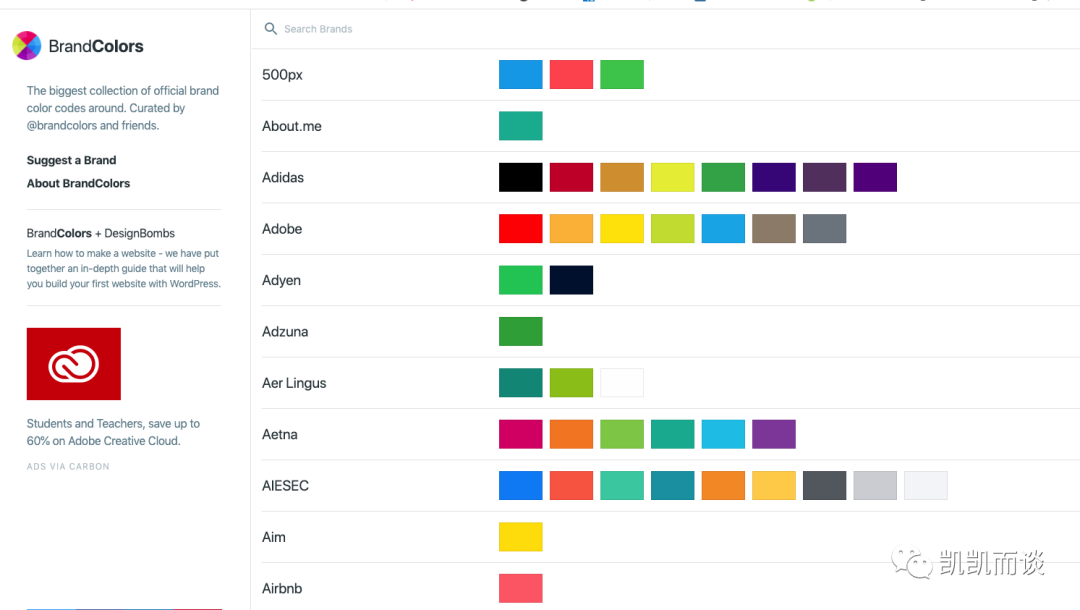This screenshot has width=1080, height=610.
Task: Click the Ads via Carbon link
Action: 68,466
